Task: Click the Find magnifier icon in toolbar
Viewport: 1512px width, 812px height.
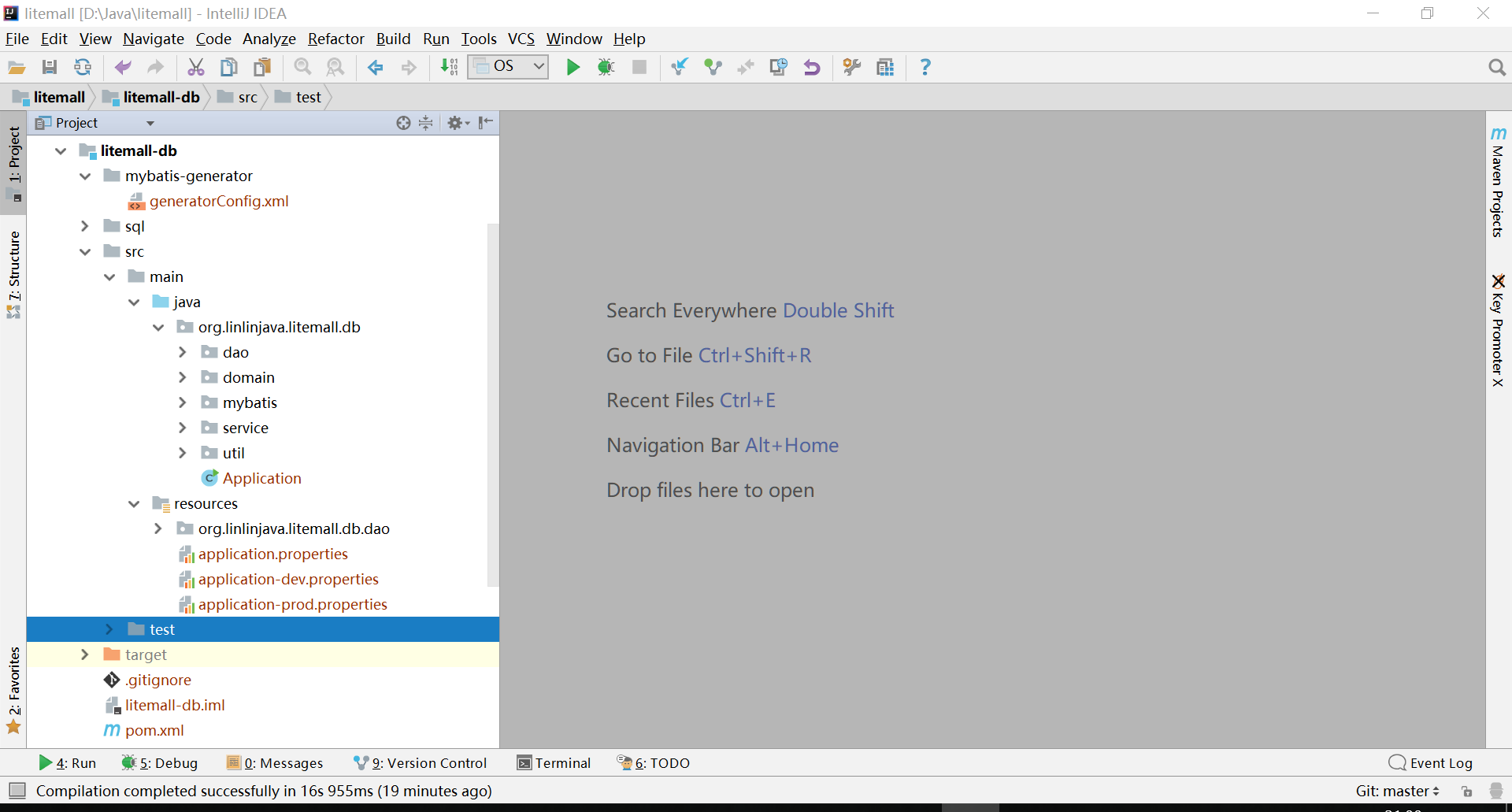Action: coord(302,68)
